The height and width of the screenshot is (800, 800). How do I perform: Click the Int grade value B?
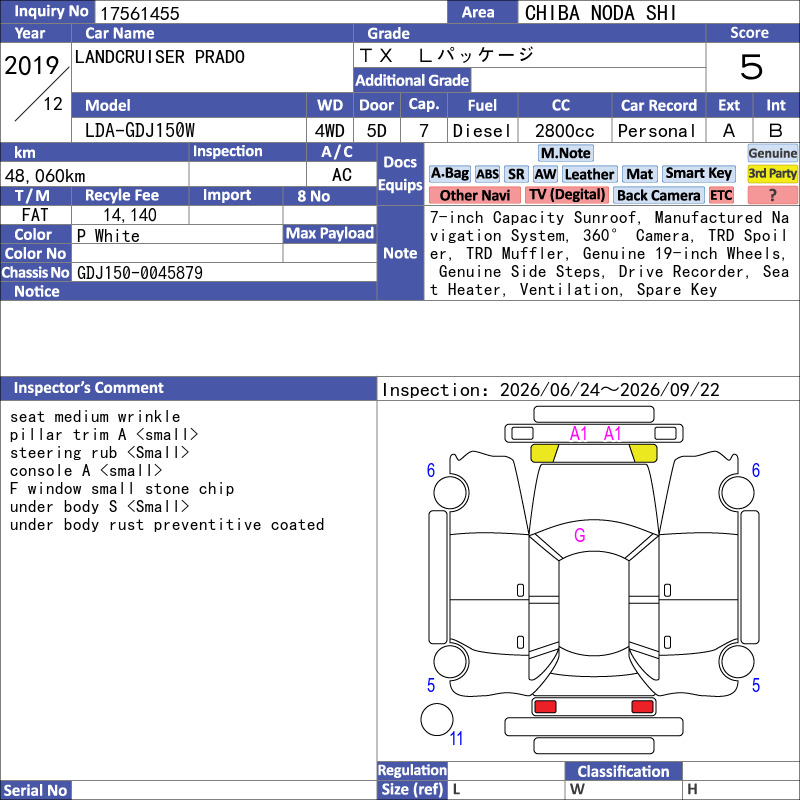pos(776,131)
